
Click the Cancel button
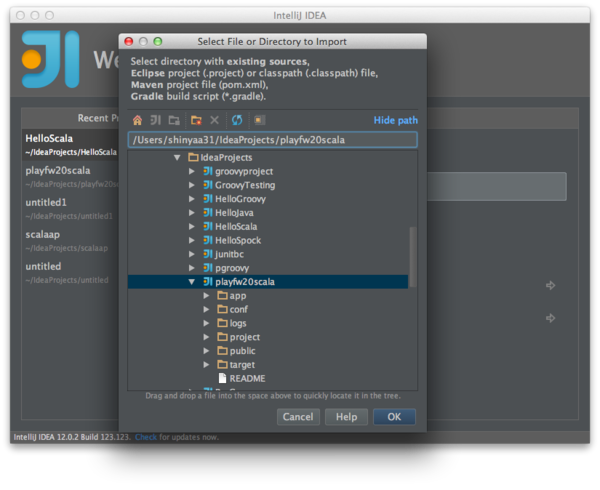point(298,417)
